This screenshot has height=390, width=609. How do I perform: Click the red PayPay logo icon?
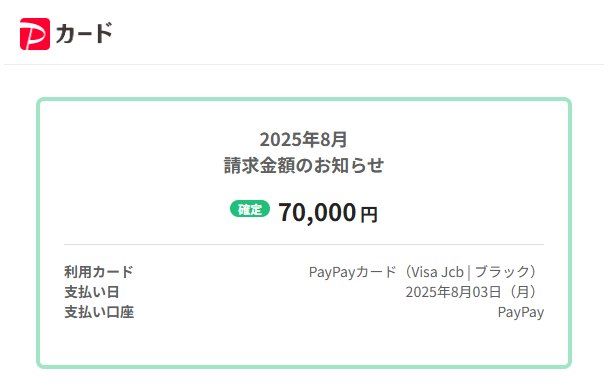[35, 34]
